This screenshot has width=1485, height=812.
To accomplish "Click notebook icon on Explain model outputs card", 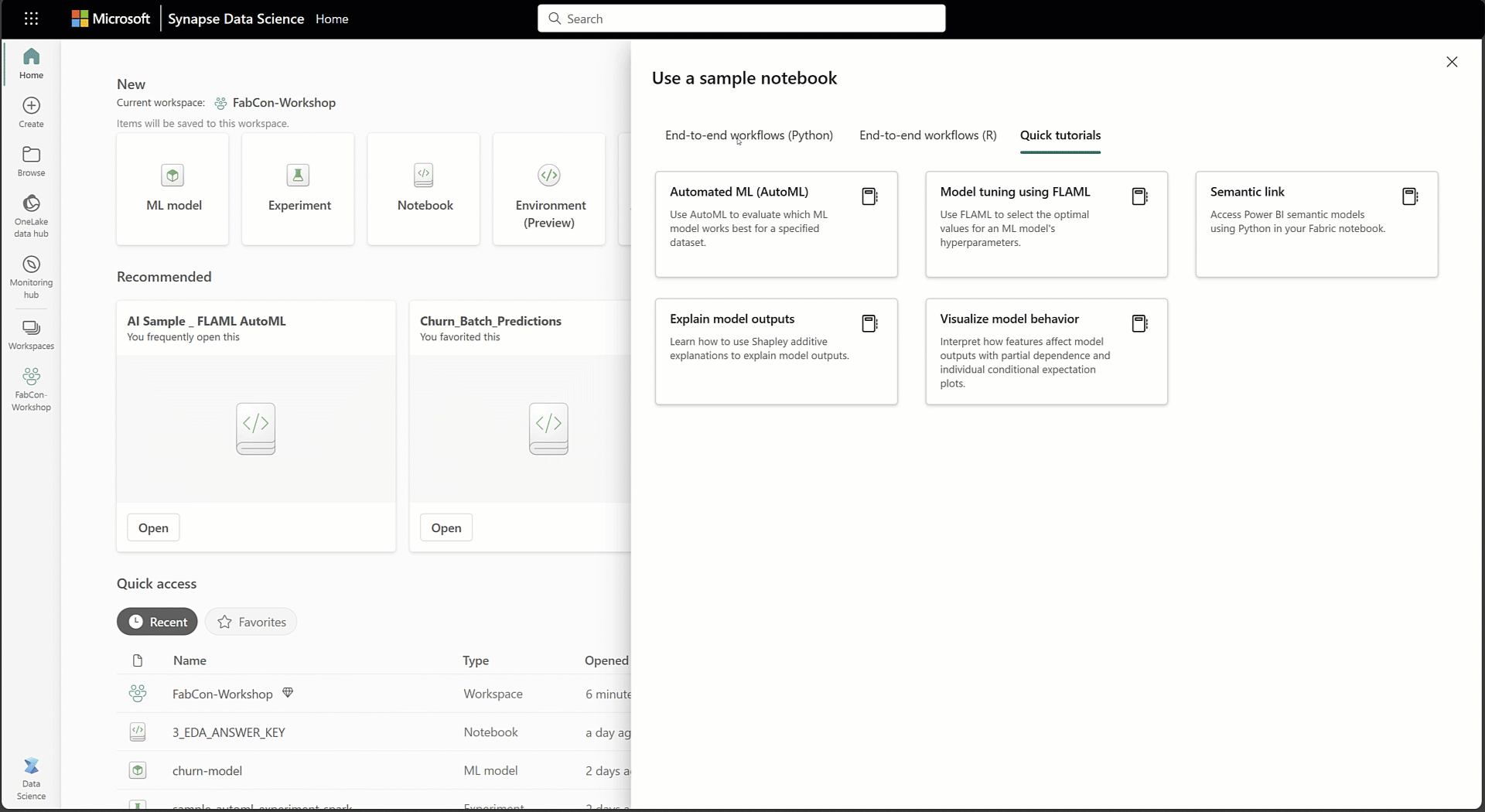I will click(x=869, y=323).
